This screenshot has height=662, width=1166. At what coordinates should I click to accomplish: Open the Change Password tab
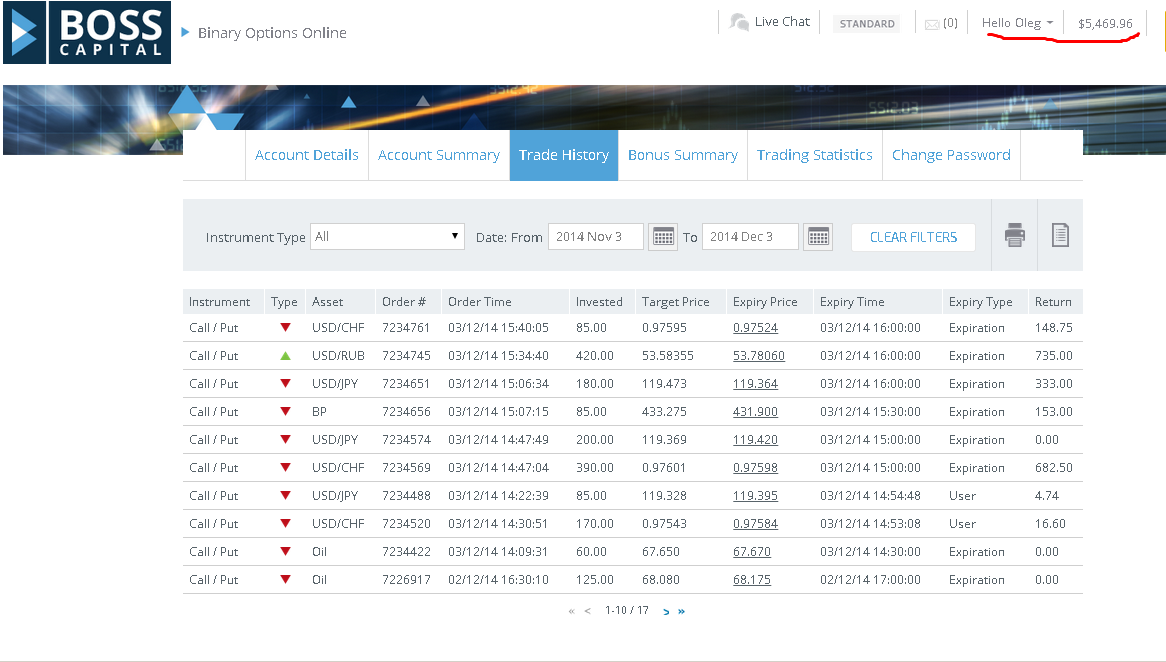pos(950,155)
